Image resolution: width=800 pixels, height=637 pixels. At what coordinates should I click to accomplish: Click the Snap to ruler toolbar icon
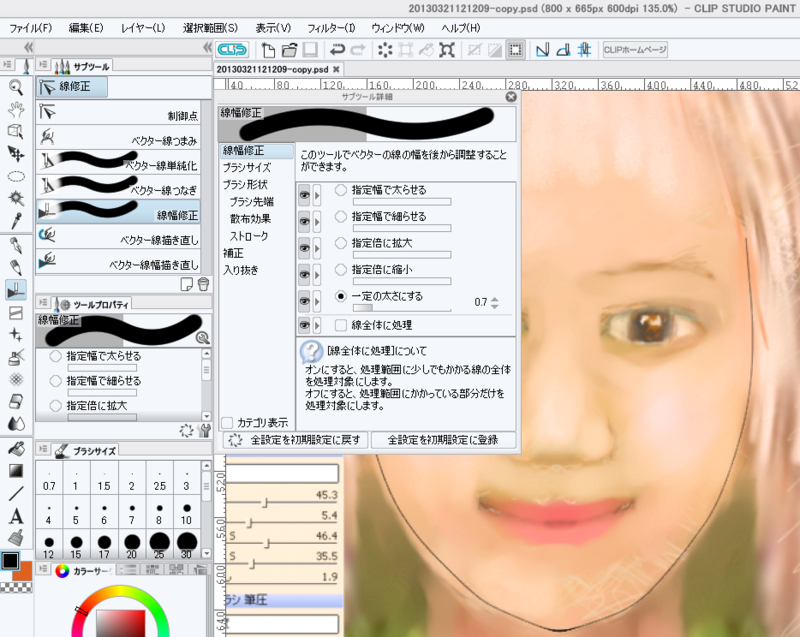543,49
